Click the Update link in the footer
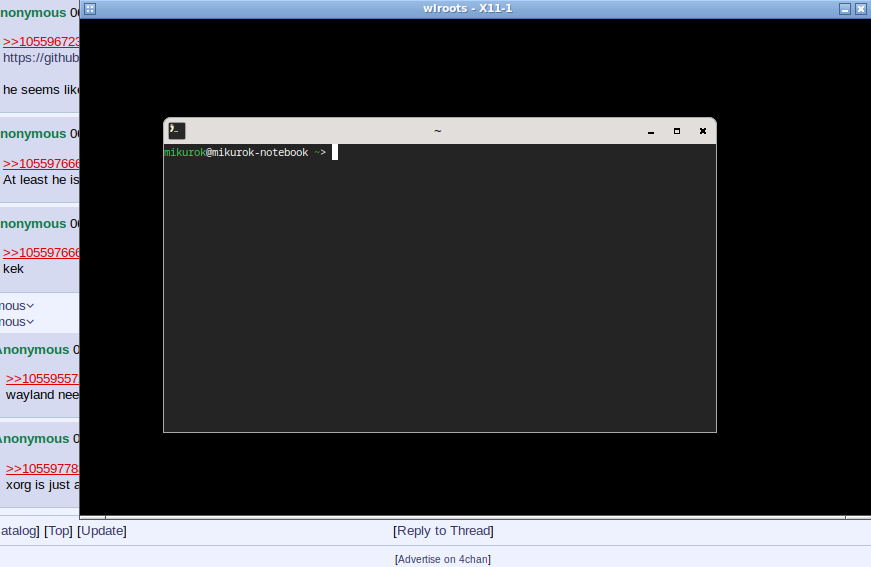Screen dimensions: 871x567 click(102, 531)
